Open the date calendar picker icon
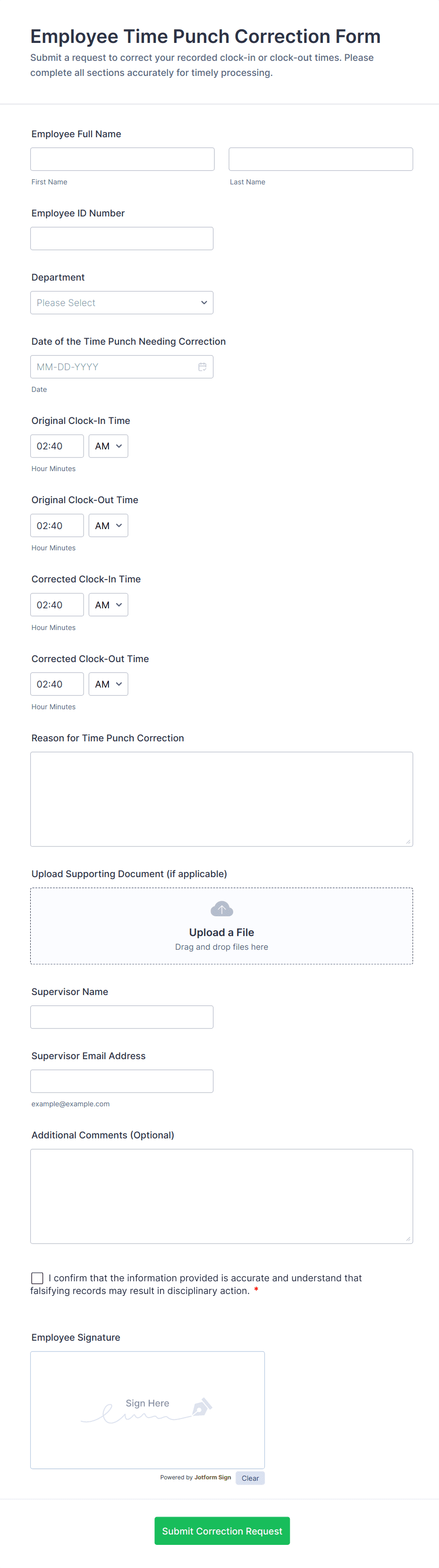Viewport: 439px width, 1568px height. [202, 366]
